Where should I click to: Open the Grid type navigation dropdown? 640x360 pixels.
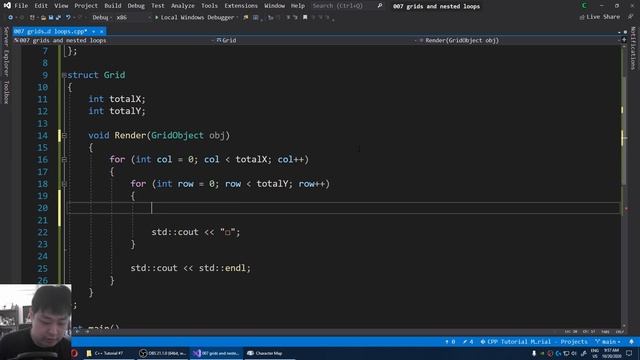click(316, 40)
